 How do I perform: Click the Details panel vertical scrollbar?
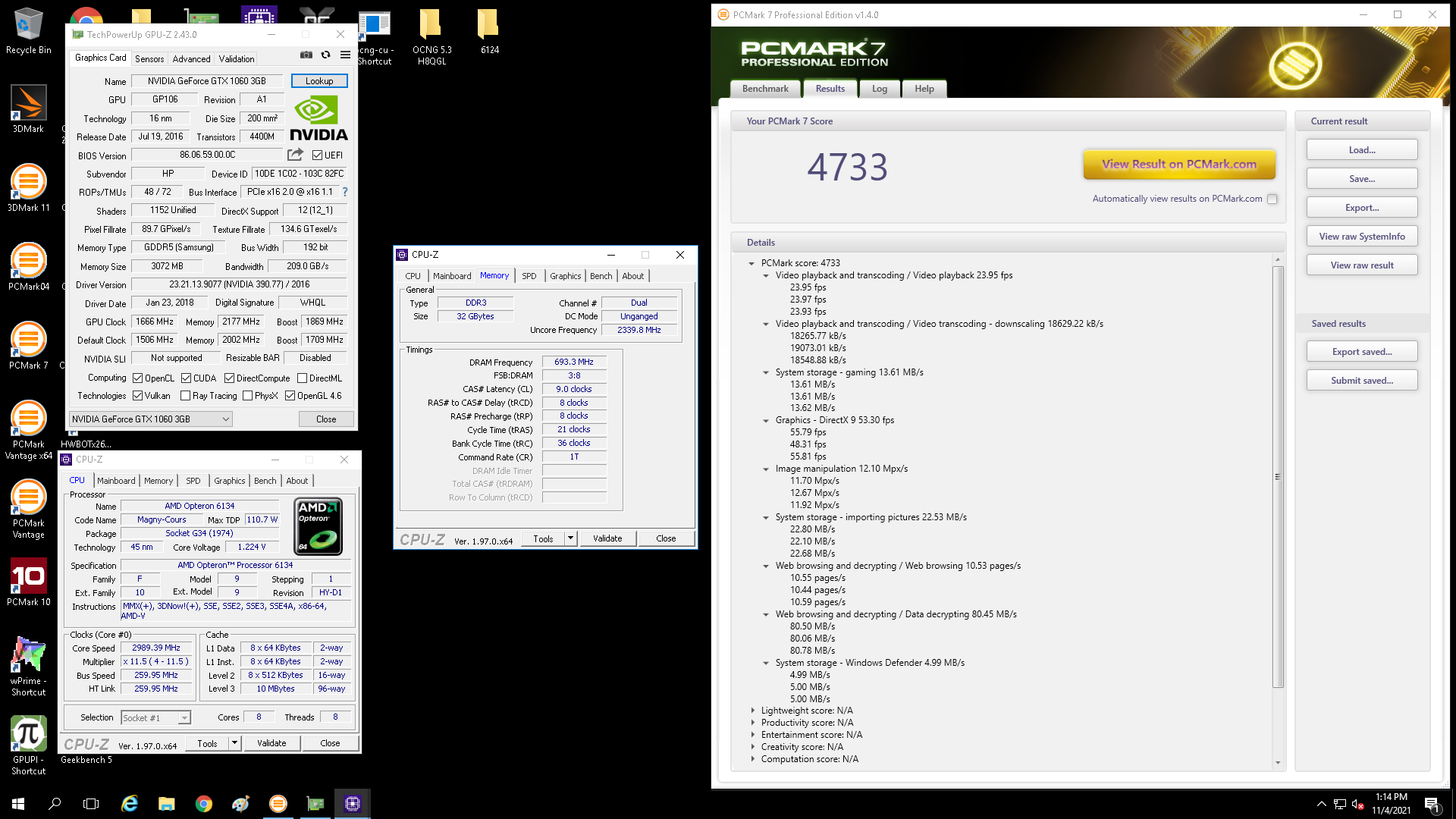click(x=1278, y=476)
